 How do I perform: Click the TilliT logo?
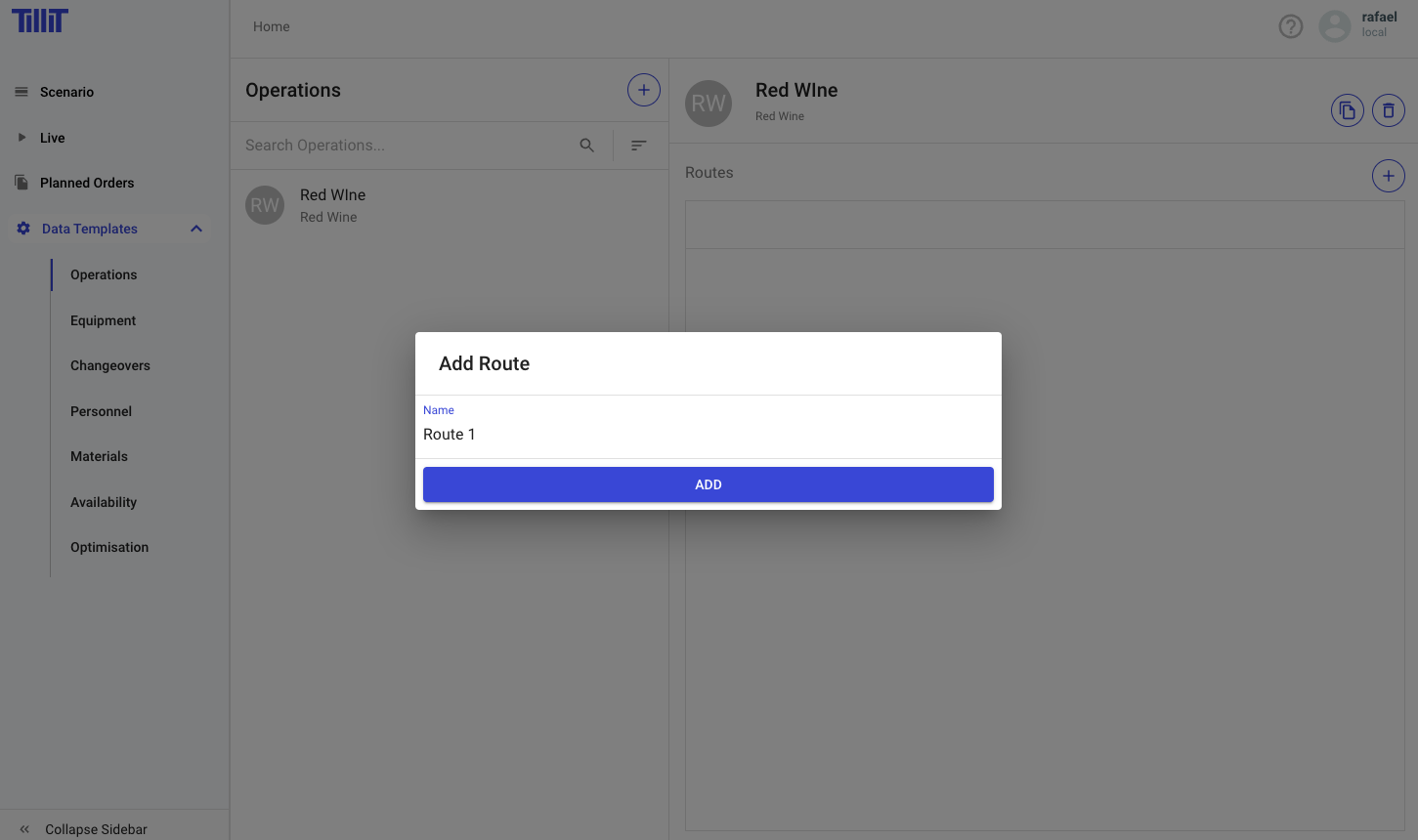coord(40,21)
